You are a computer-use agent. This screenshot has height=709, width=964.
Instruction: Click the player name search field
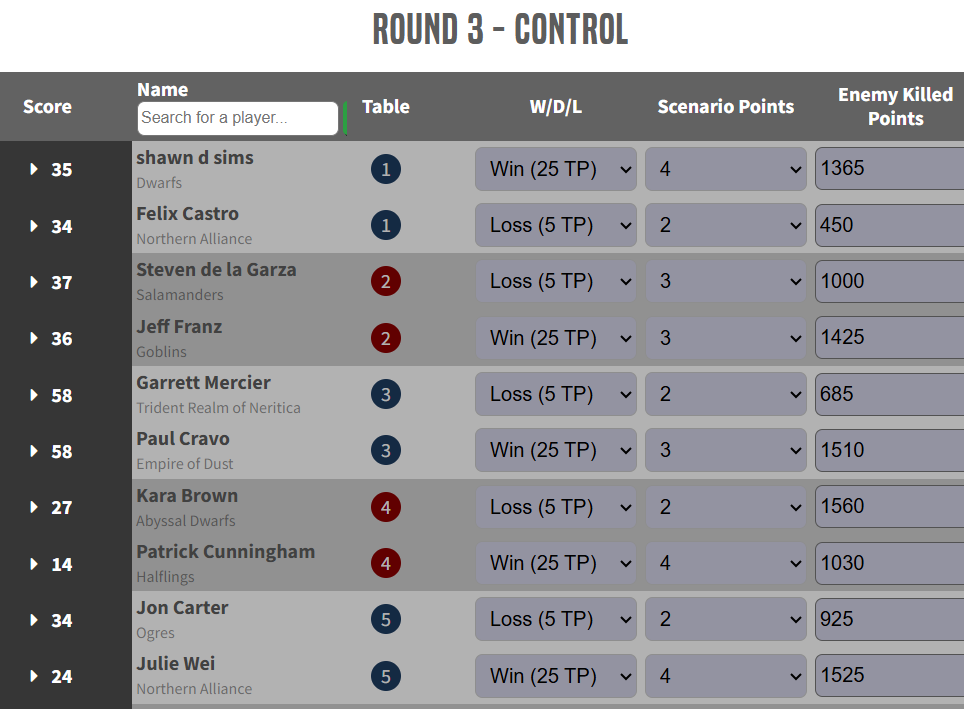(x=238, y=118)
